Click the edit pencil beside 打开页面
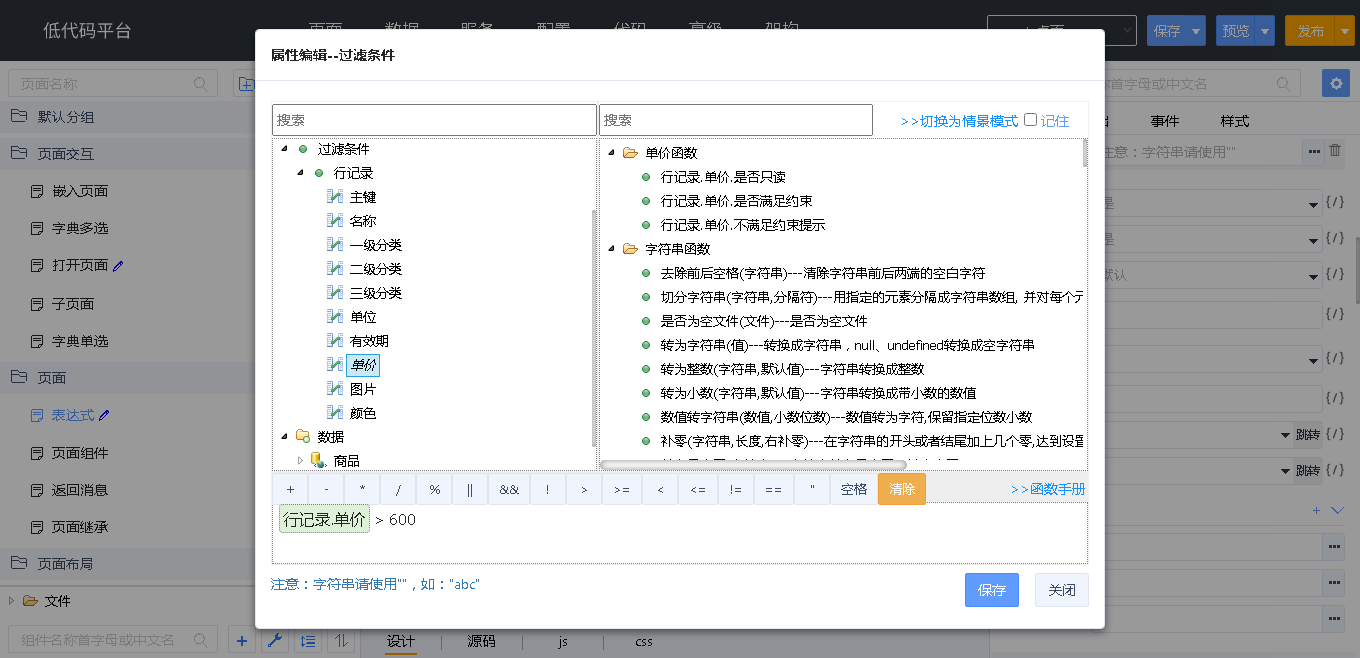The width and height of the screenshot is (1360, 658). coord(118,266)
